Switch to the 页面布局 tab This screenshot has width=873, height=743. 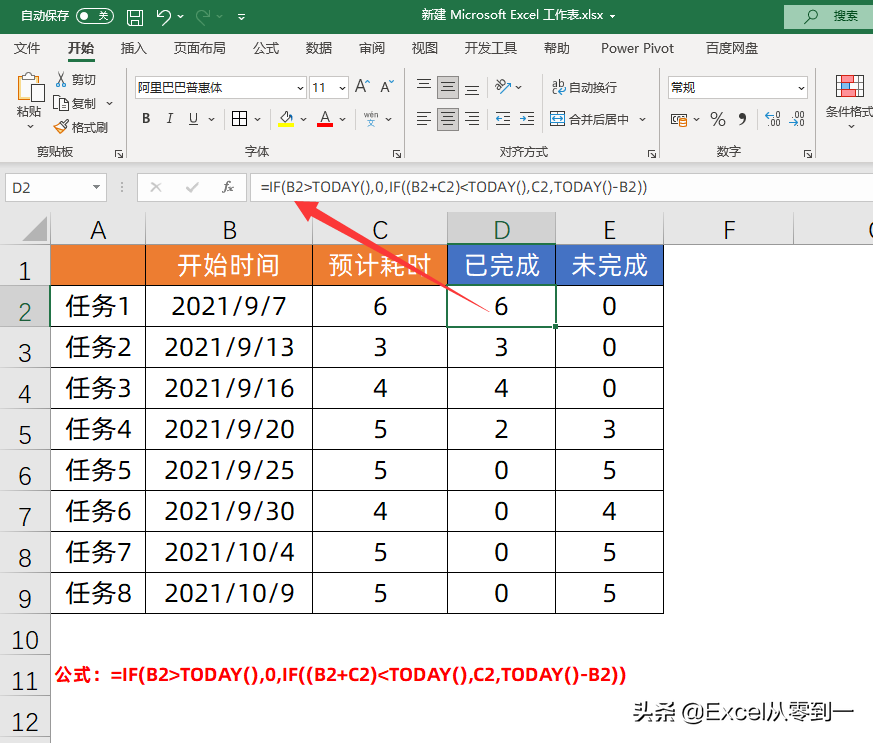199,48
